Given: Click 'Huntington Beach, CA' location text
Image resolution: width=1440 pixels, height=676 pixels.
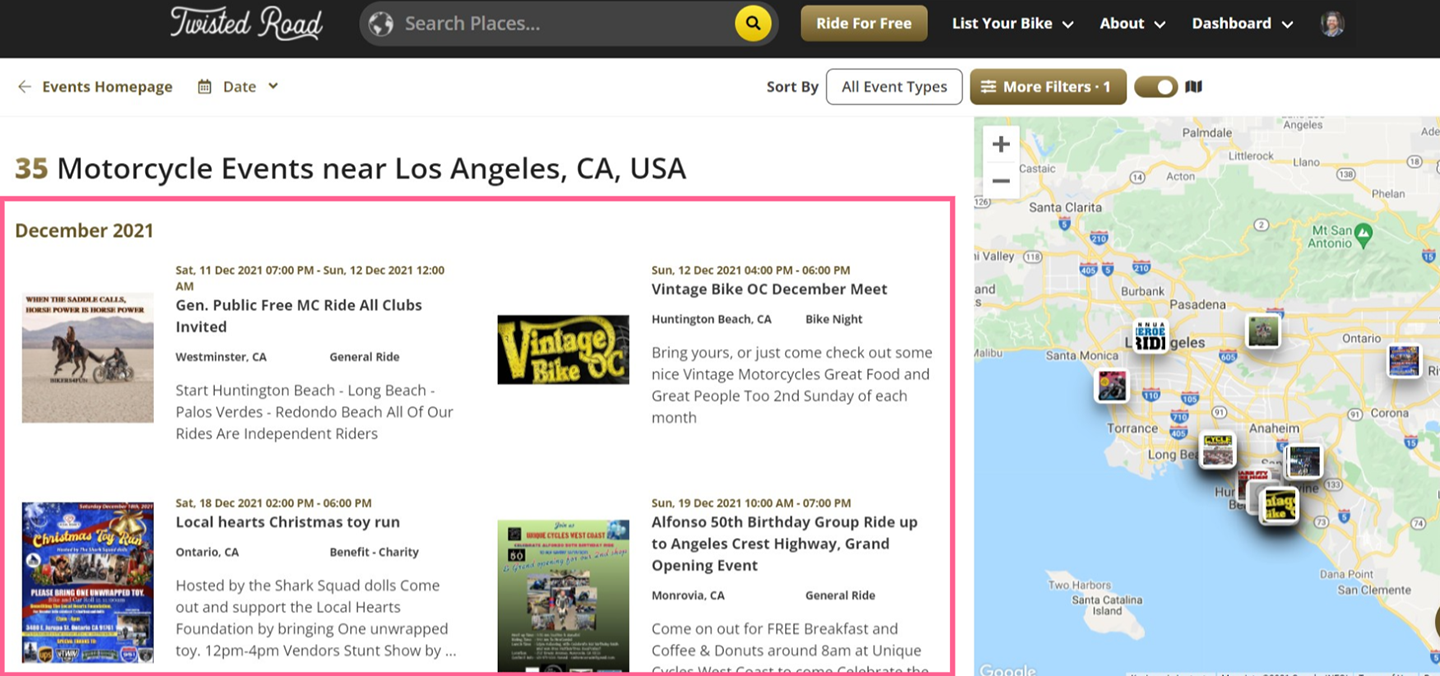Looking at the screenshot, I should point(711,320).
